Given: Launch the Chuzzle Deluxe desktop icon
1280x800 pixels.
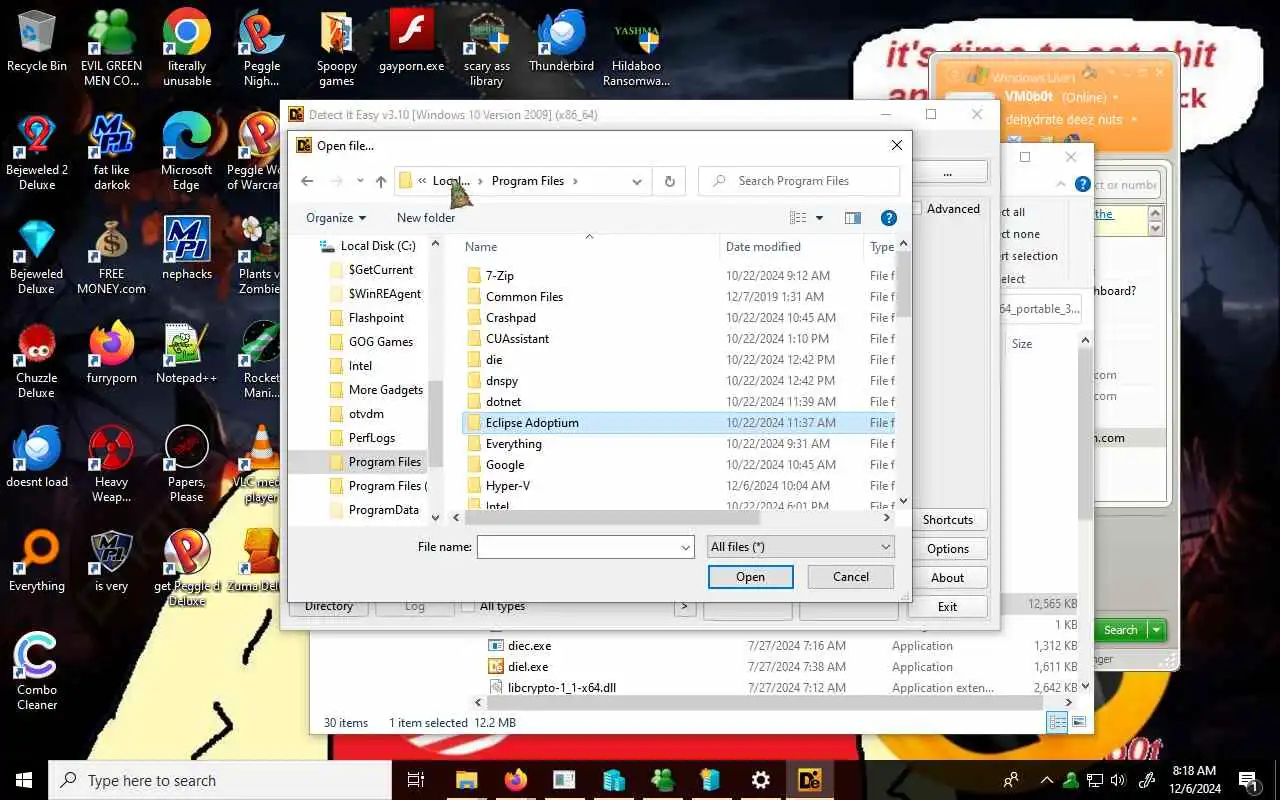Looking at the screenshot, I should [37, 360].
